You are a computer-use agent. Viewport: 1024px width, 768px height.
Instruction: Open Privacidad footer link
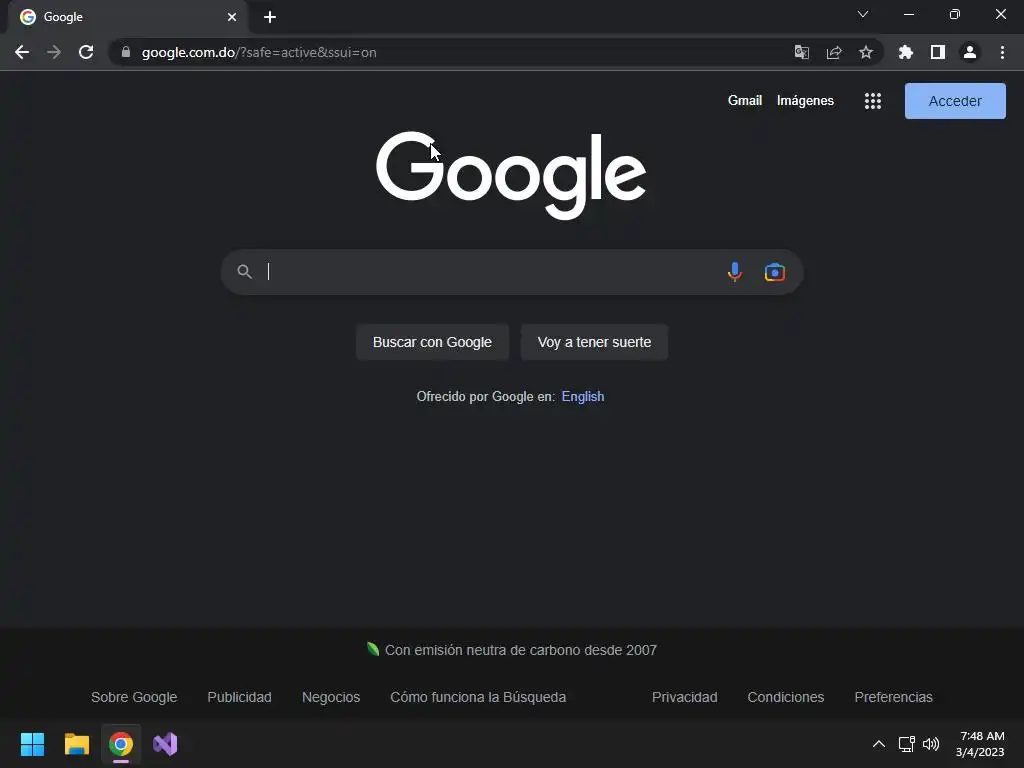coord(684,697)
